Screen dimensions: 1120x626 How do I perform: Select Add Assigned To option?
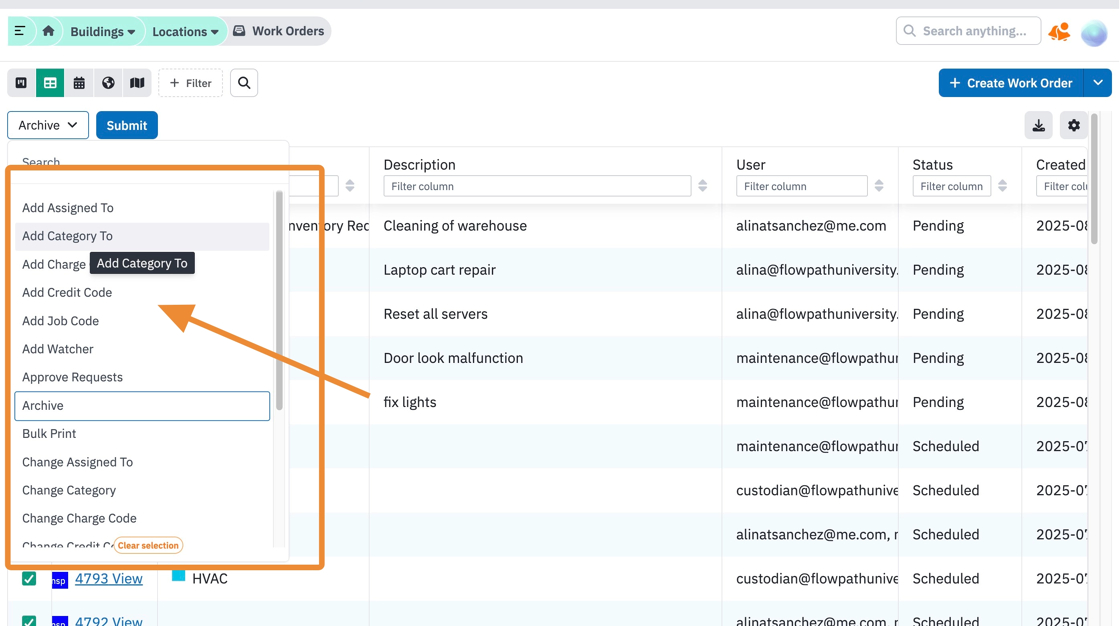[x=142, y=208]
